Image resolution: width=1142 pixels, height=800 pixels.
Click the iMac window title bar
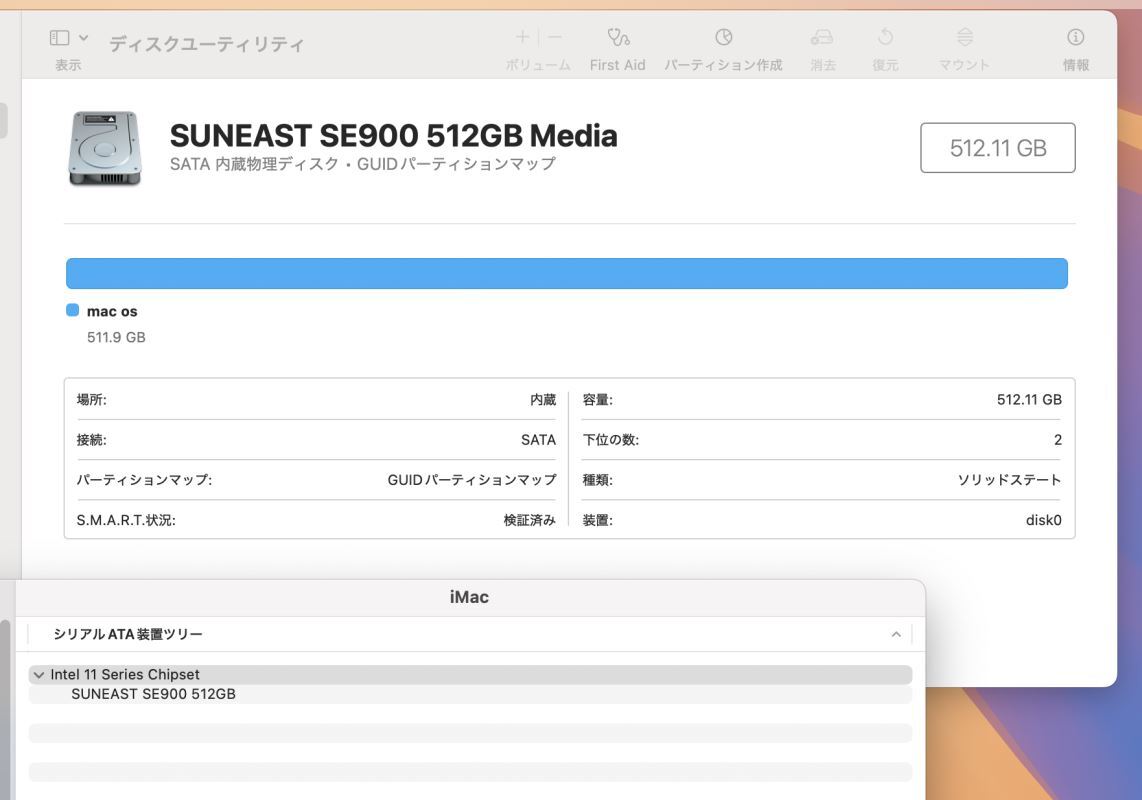point(469,597)
